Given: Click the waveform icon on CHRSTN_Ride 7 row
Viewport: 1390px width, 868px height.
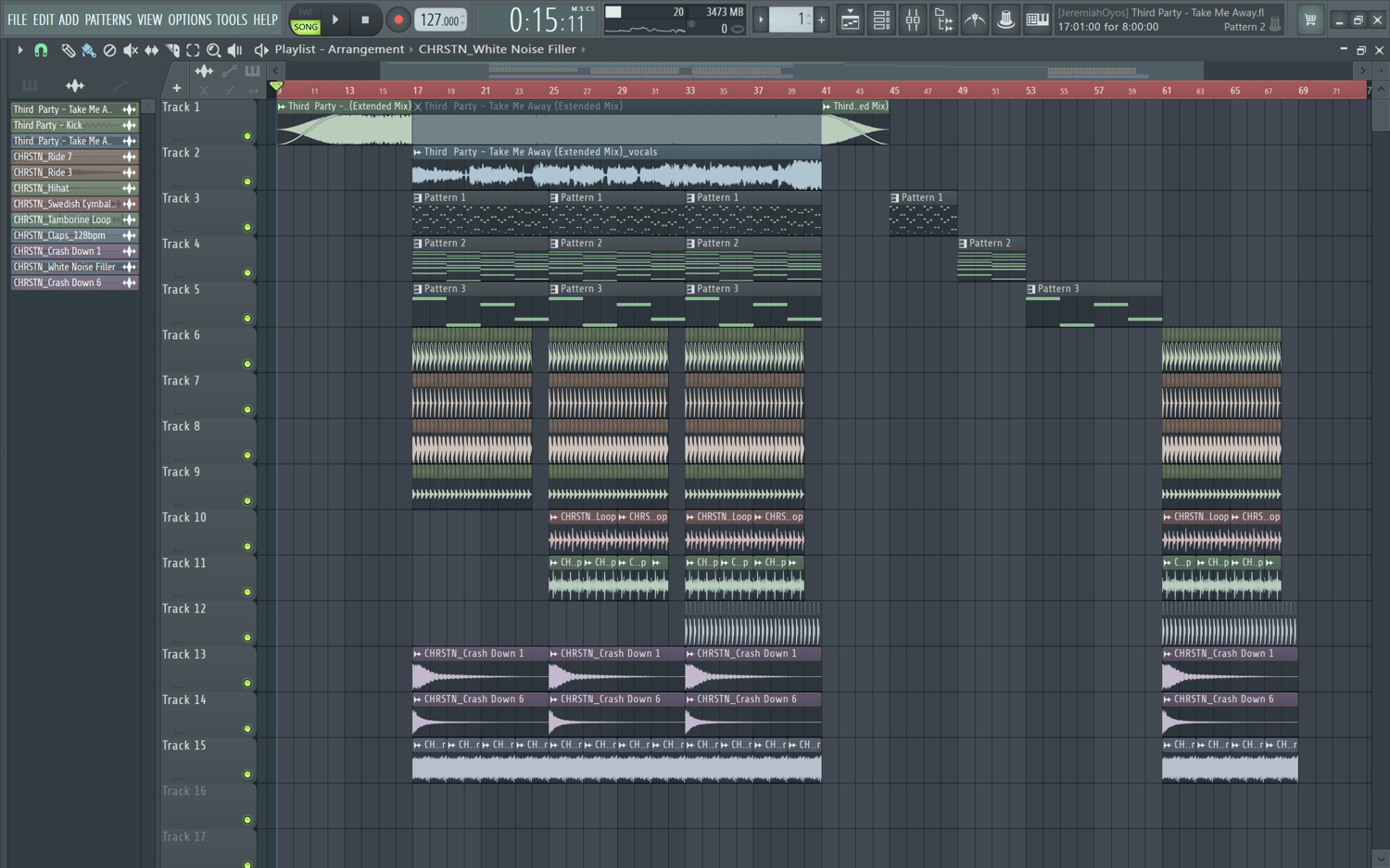Looking at the screenshot, I should 129,157.
